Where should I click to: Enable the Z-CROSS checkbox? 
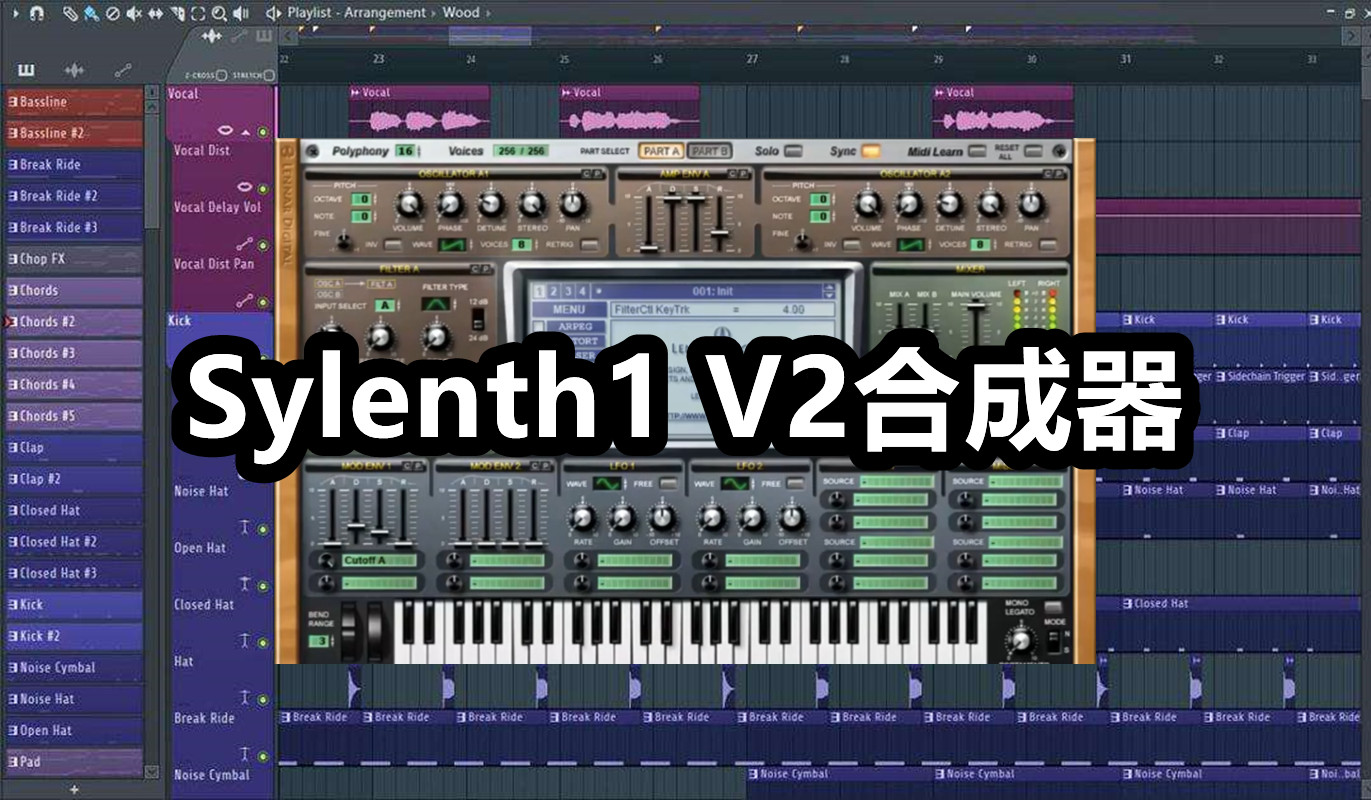click(x=222, y=75)
